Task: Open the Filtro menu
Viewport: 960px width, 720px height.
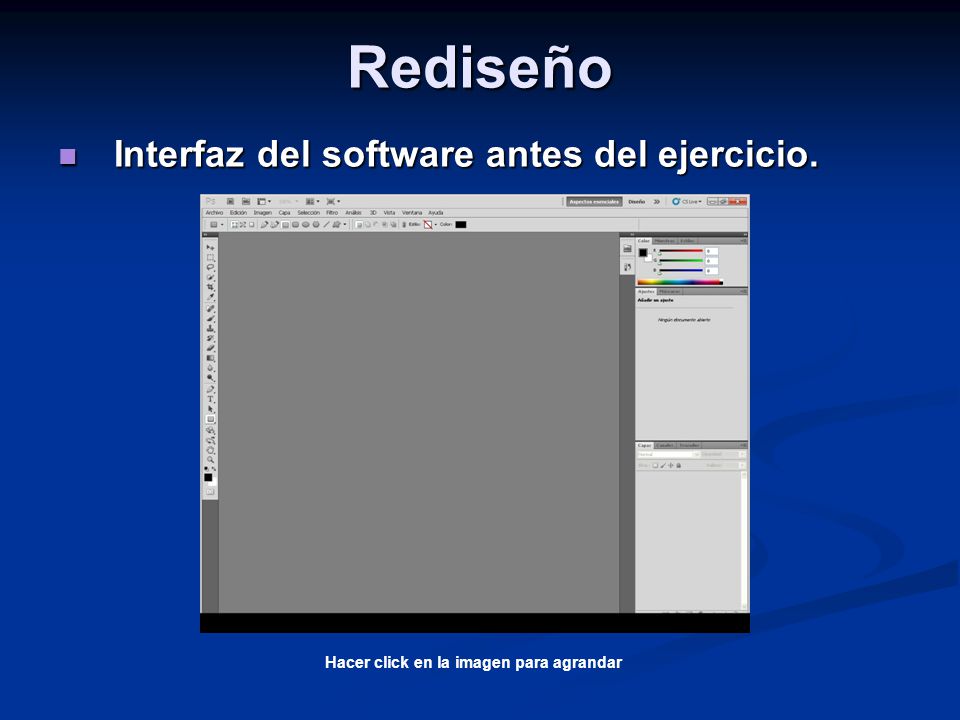Action: 332,212
